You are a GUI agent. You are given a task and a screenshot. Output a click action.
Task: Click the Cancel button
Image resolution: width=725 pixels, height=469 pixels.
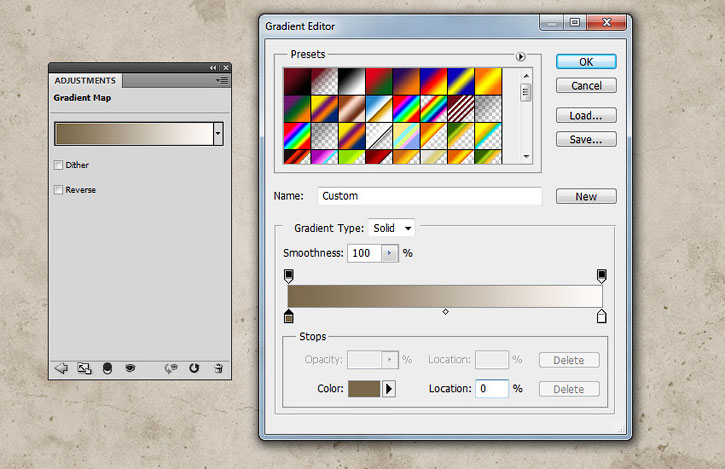click(x=586, y=86)
